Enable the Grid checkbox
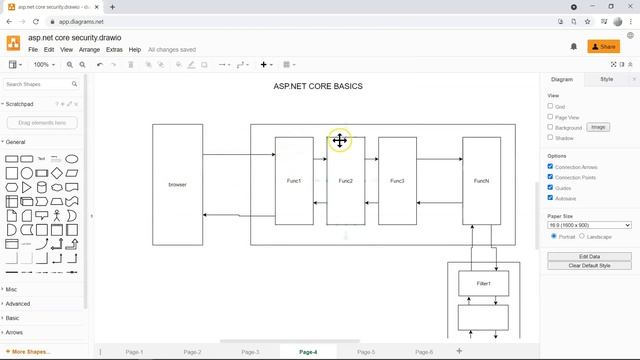 (550, 106)
